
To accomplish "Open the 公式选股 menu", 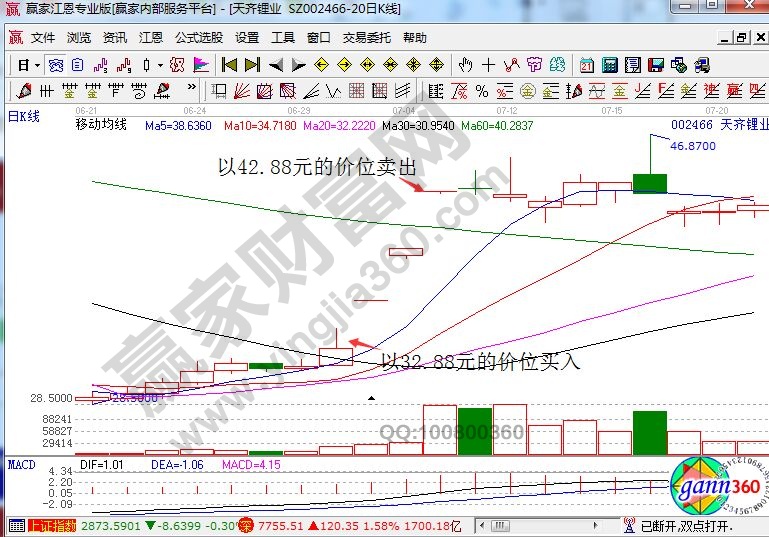I will point(199,38).
